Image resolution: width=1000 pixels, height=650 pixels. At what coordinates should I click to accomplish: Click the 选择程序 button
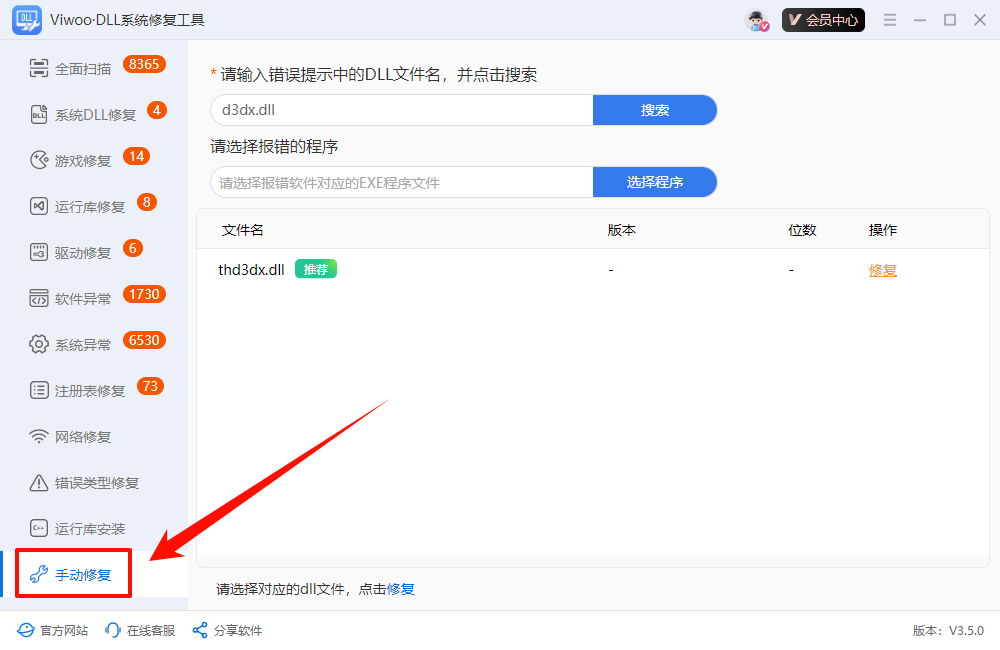click(x=655, y=182)
